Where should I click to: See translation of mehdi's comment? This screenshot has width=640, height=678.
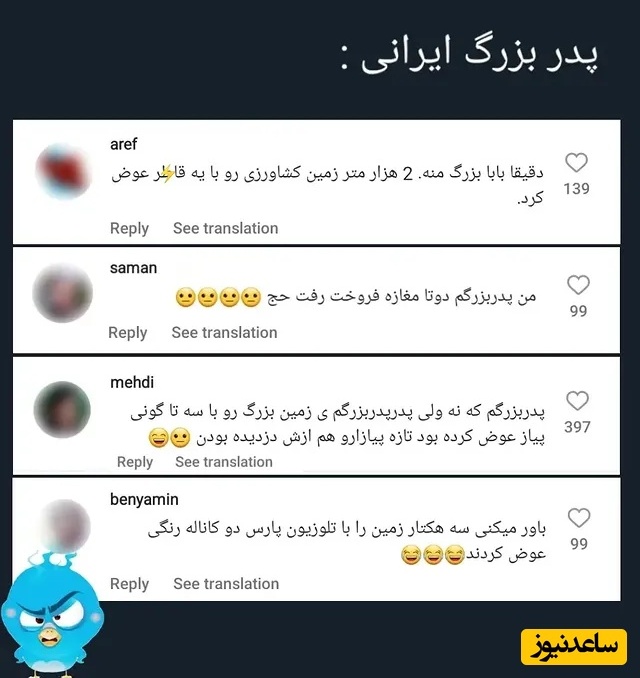(x=224, y=462)
